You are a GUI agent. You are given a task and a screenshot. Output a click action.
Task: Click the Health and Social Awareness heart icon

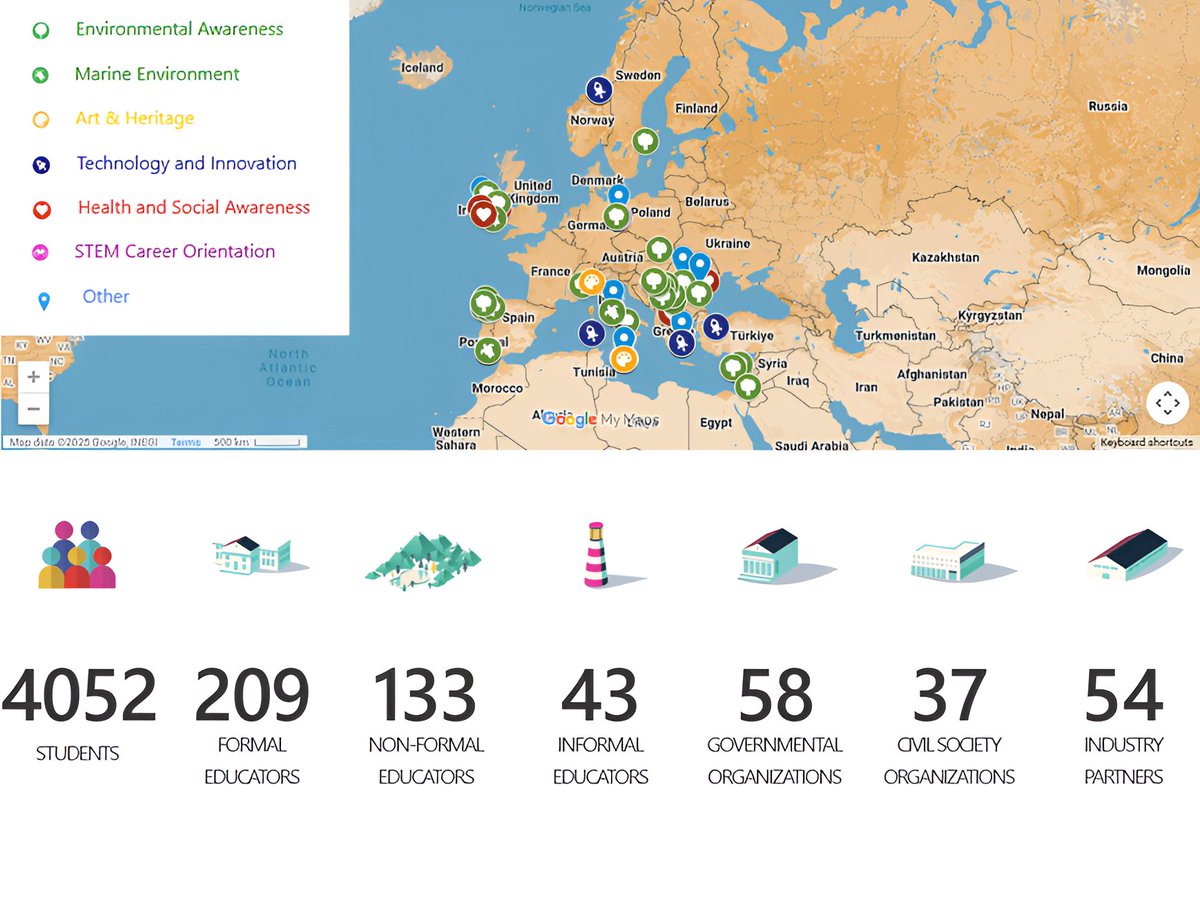coord(42,210)
